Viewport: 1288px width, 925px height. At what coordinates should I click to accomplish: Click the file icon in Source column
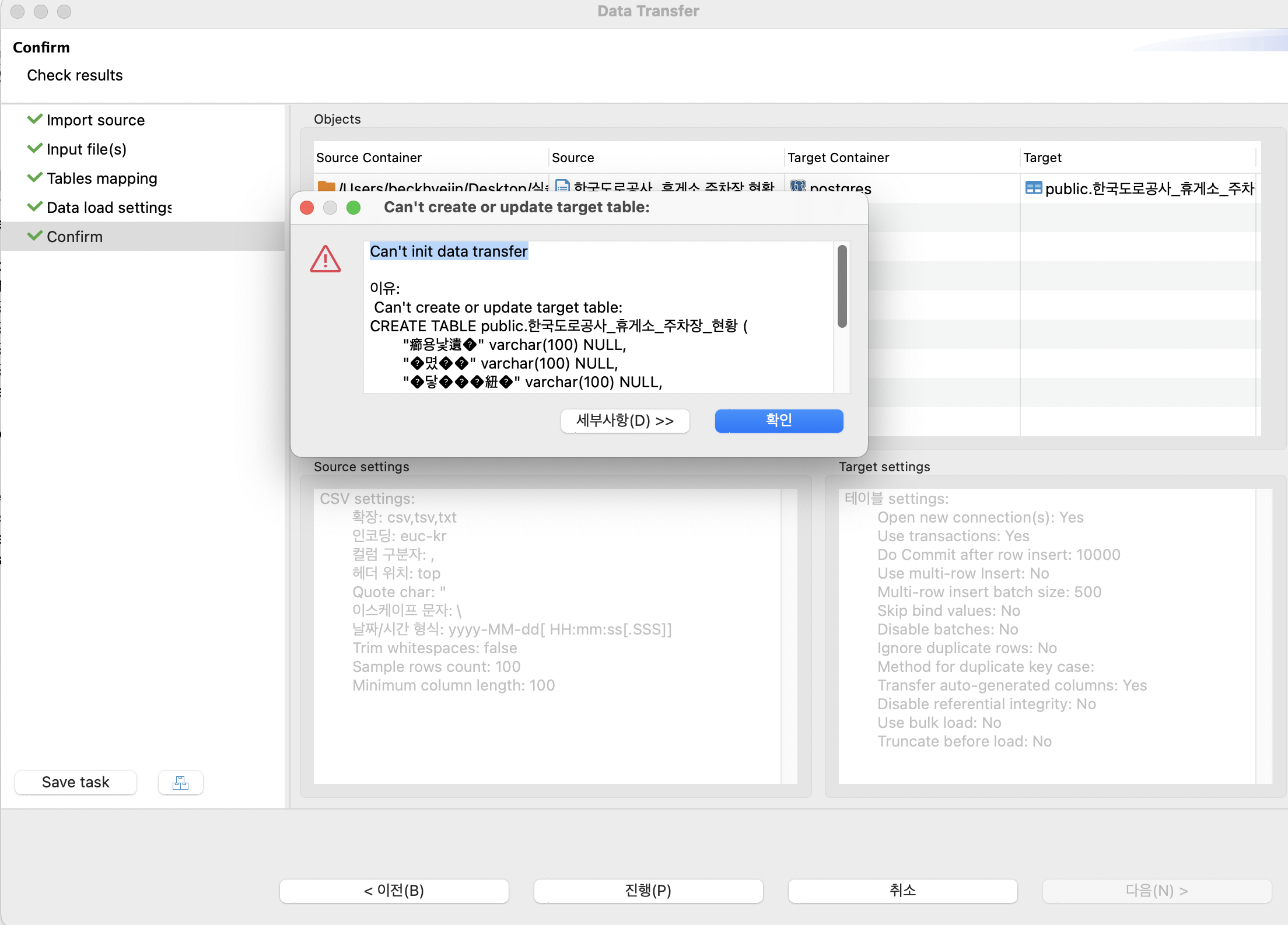562,187
